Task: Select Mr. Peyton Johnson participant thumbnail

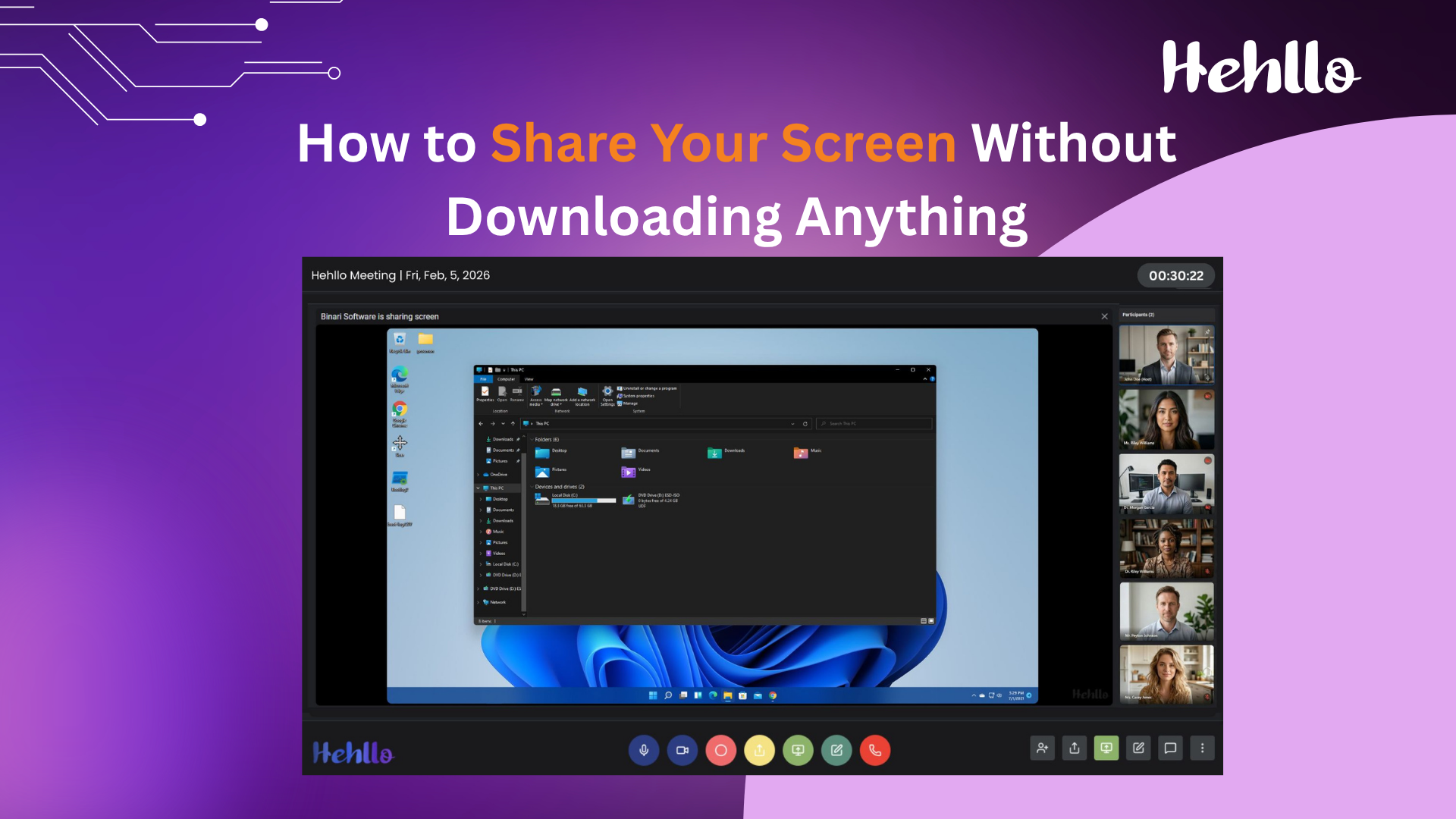Action: tap(1166, 611)
